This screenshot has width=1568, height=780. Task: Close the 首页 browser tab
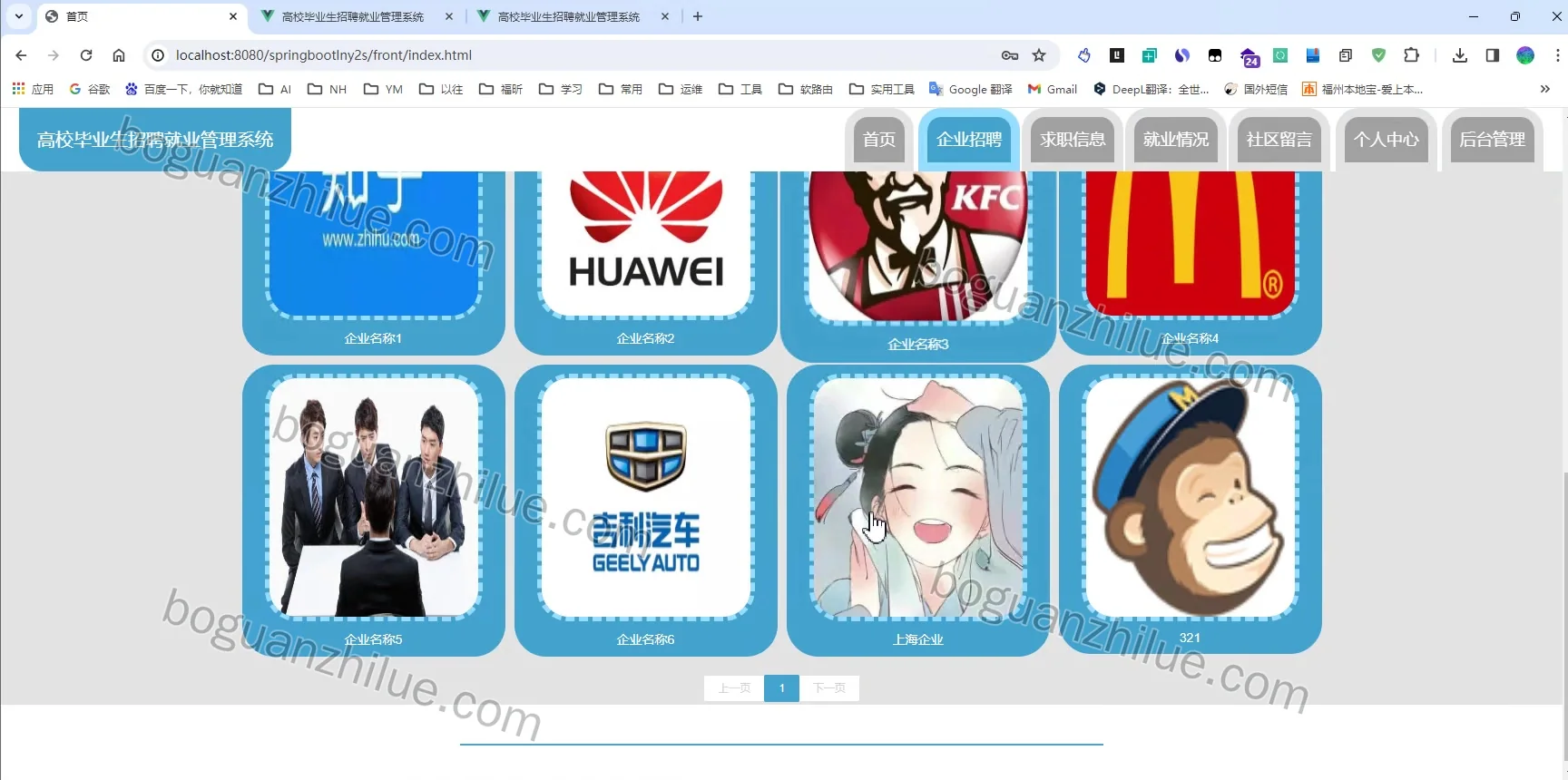(x=233, y=16)
